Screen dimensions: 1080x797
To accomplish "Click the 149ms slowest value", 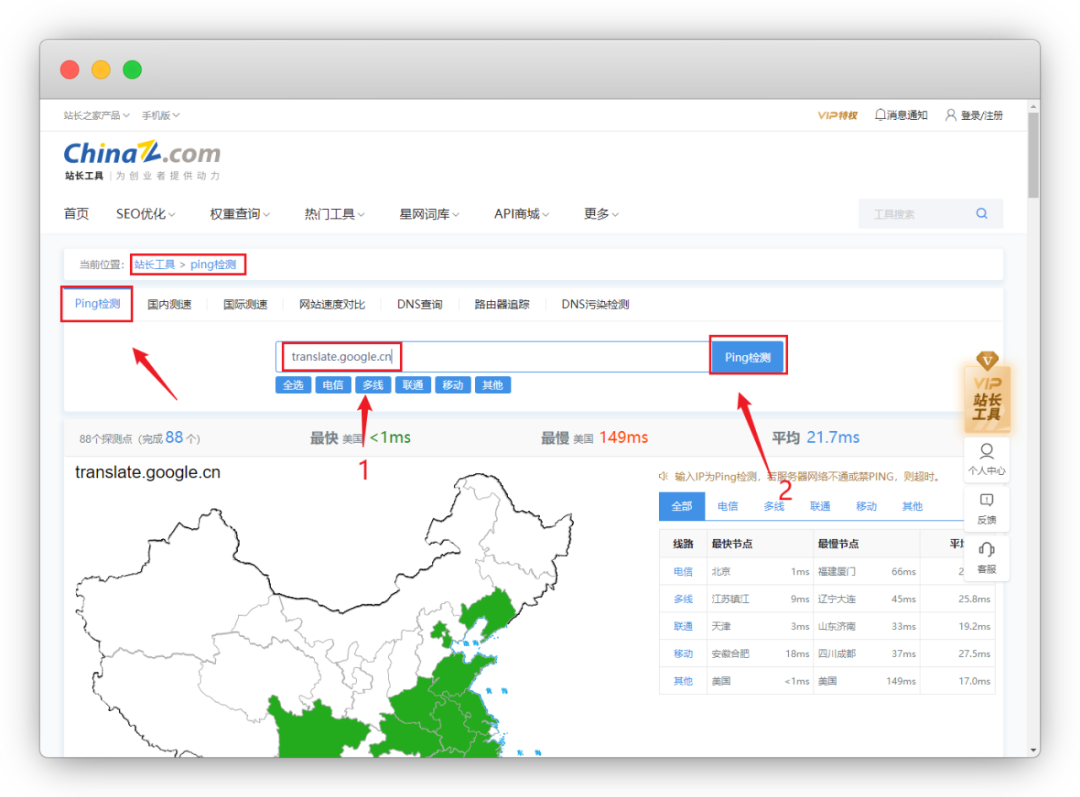I will 623,437.
